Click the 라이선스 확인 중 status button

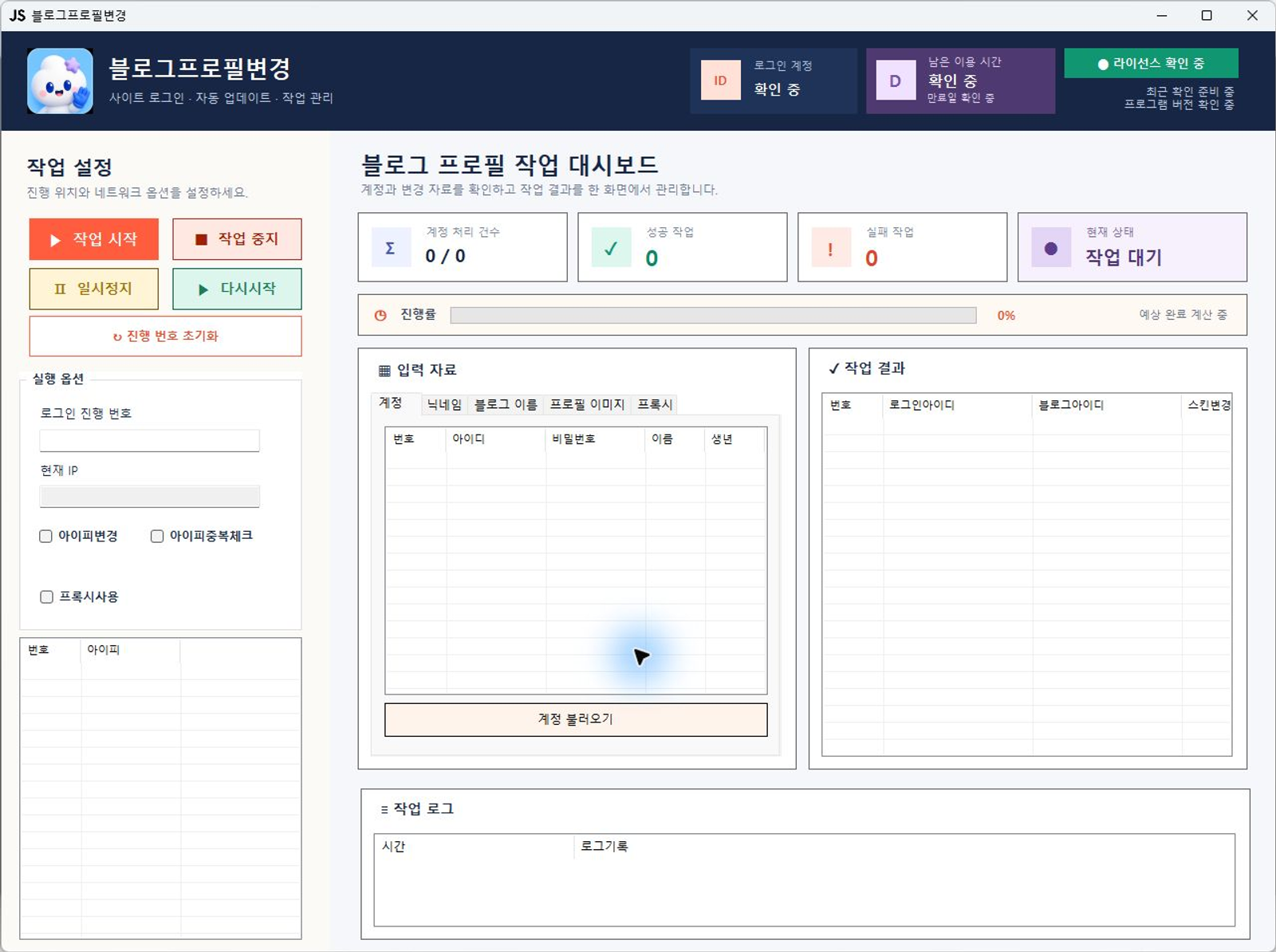(1151, 63)
